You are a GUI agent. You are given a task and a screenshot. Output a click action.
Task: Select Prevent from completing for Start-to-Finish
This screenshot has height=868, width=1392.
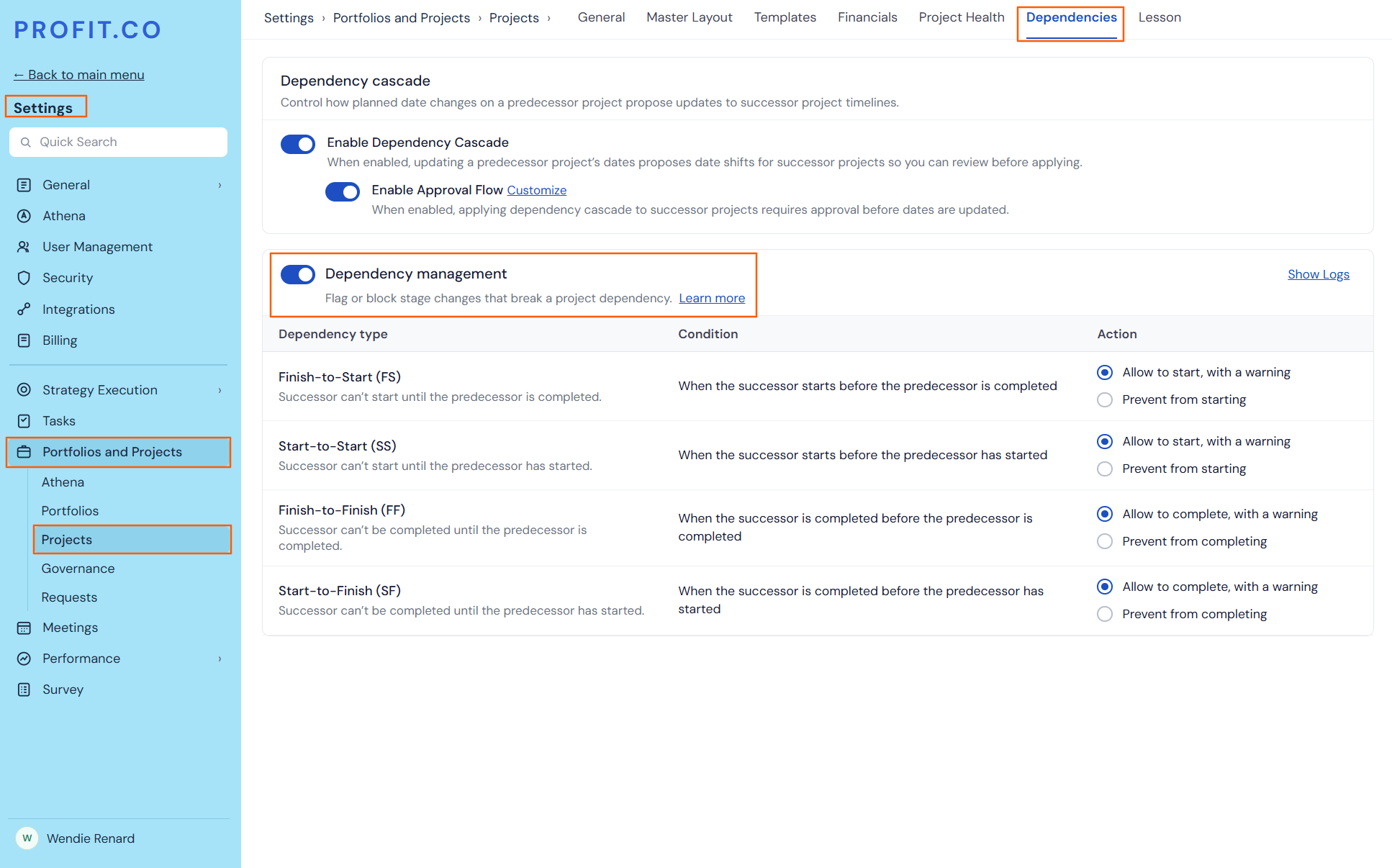pyautogui.click(x=1105, y=614)
